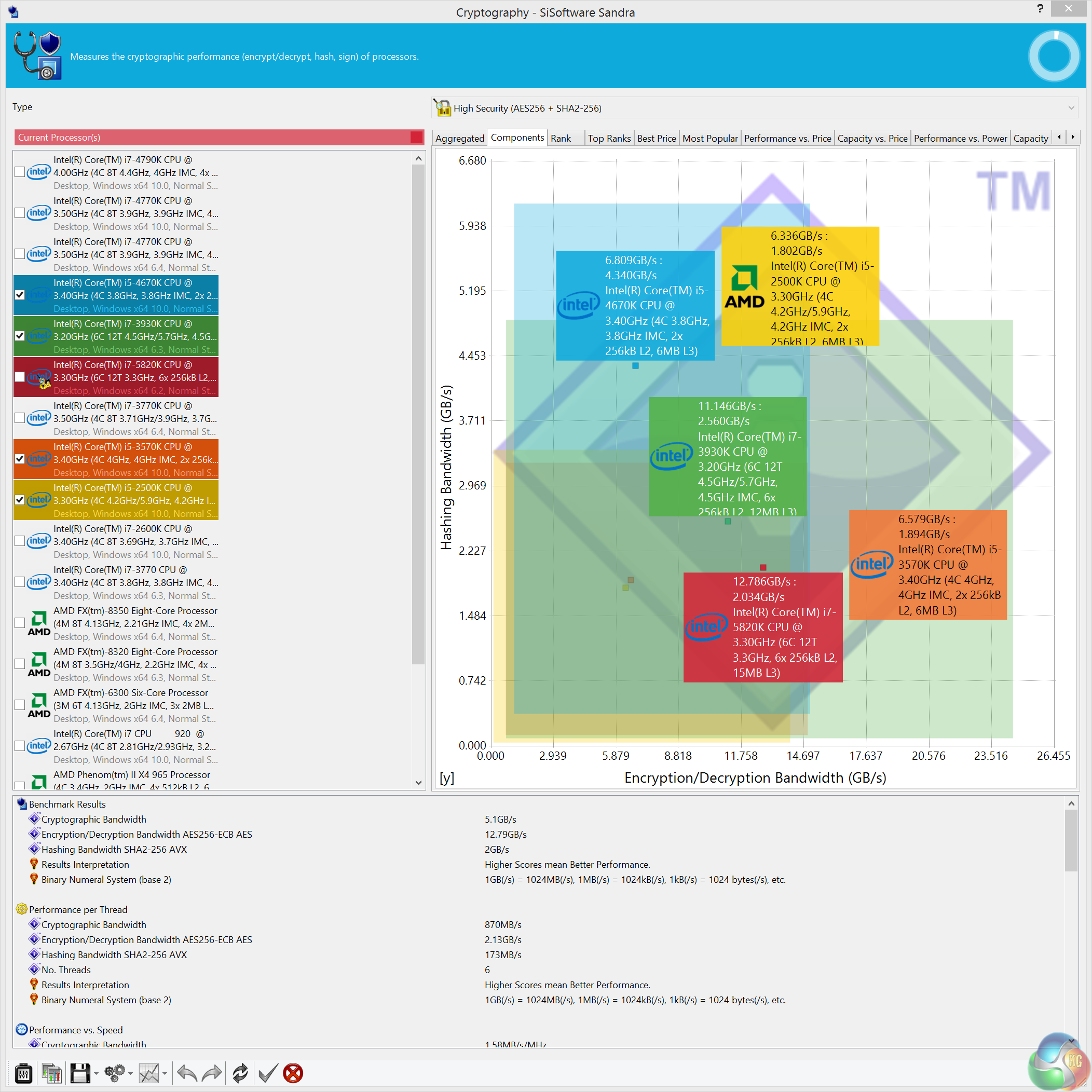Click the line chart toolbar icon
The height and width of the screenshot is (1092, 1092).
[149, 1073]
